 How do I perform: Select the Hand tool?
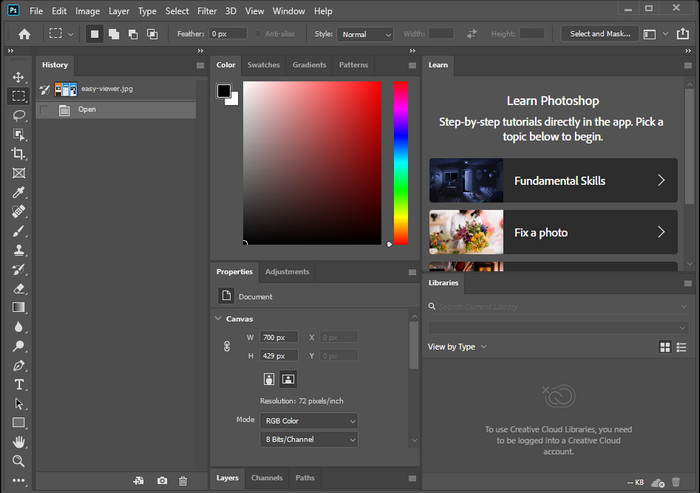18,442
